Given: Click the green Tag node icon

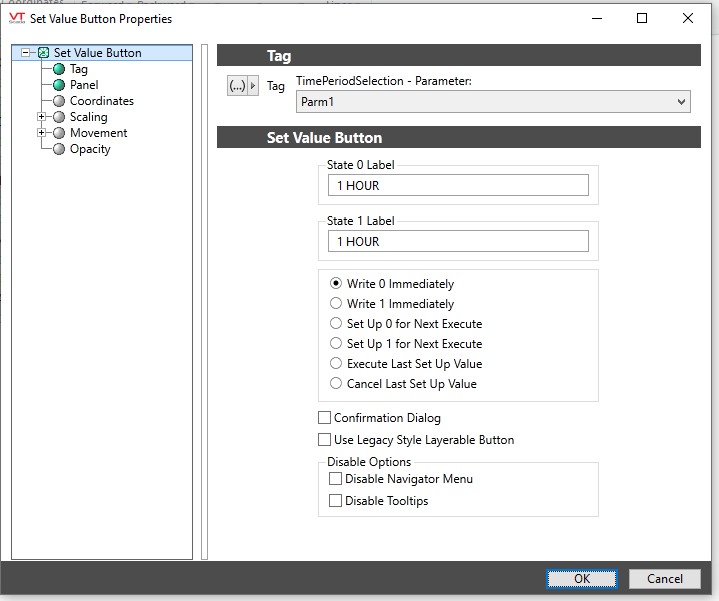Looking at the screenshot, I should (59, 69).
